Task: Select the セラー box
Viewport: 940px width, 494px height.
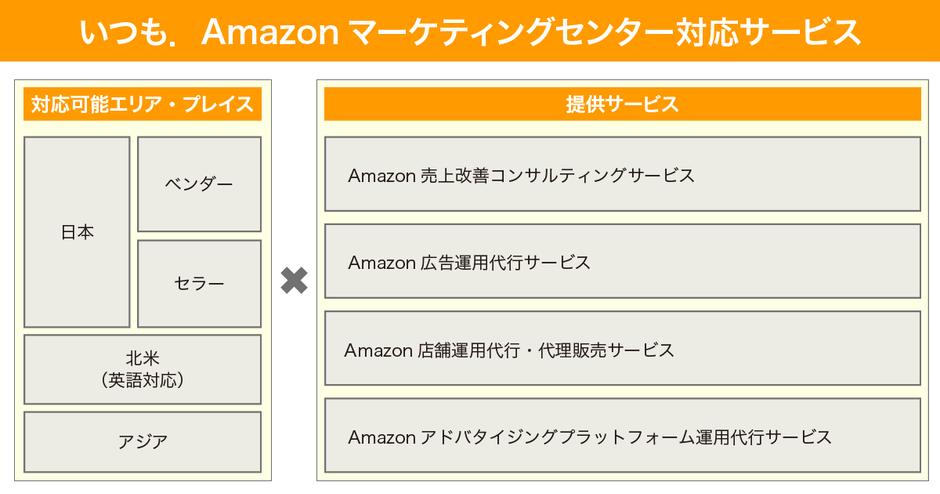Action: pyautogui.click(x=199, y=283)
